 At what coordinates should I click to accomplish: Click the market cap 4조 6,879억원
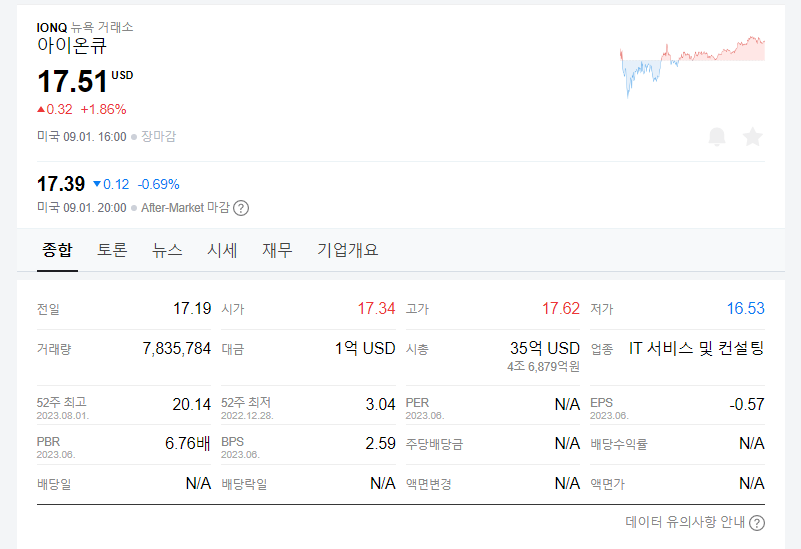coord(544,367)
